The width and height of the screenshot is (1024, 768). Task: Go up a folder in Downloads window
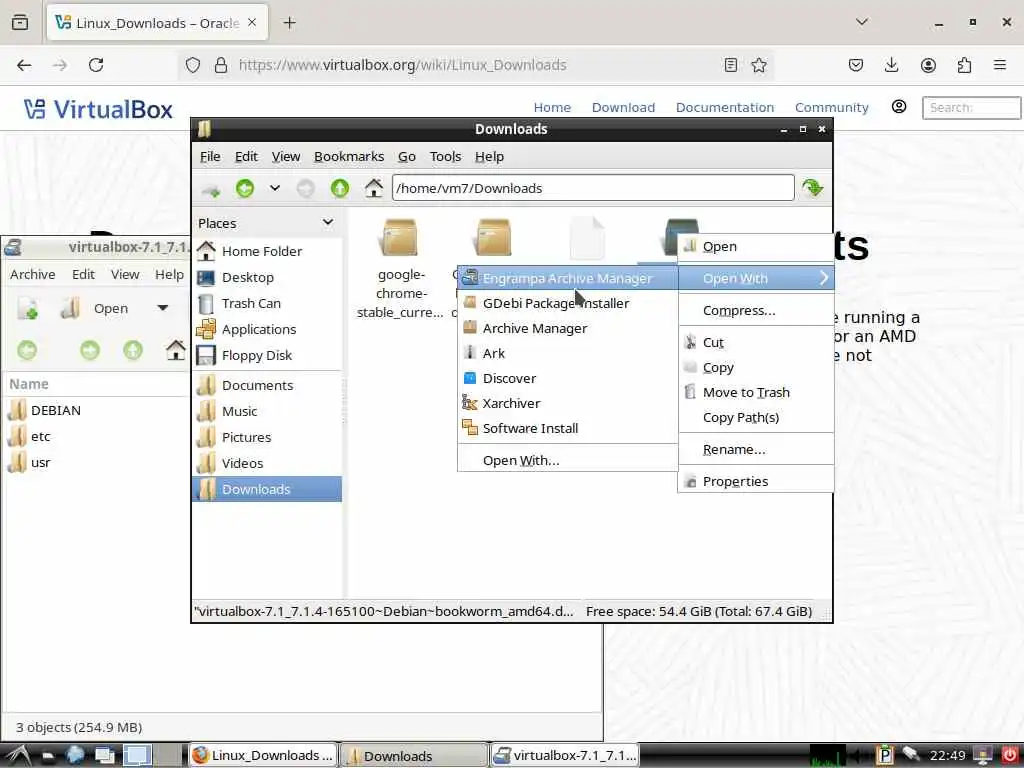click(340, 189)
